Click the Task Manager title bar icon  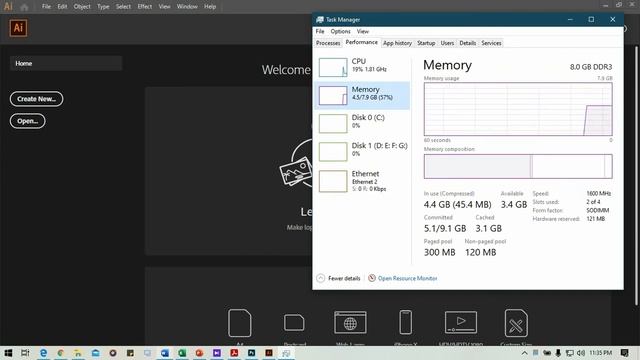pos(320,20)
